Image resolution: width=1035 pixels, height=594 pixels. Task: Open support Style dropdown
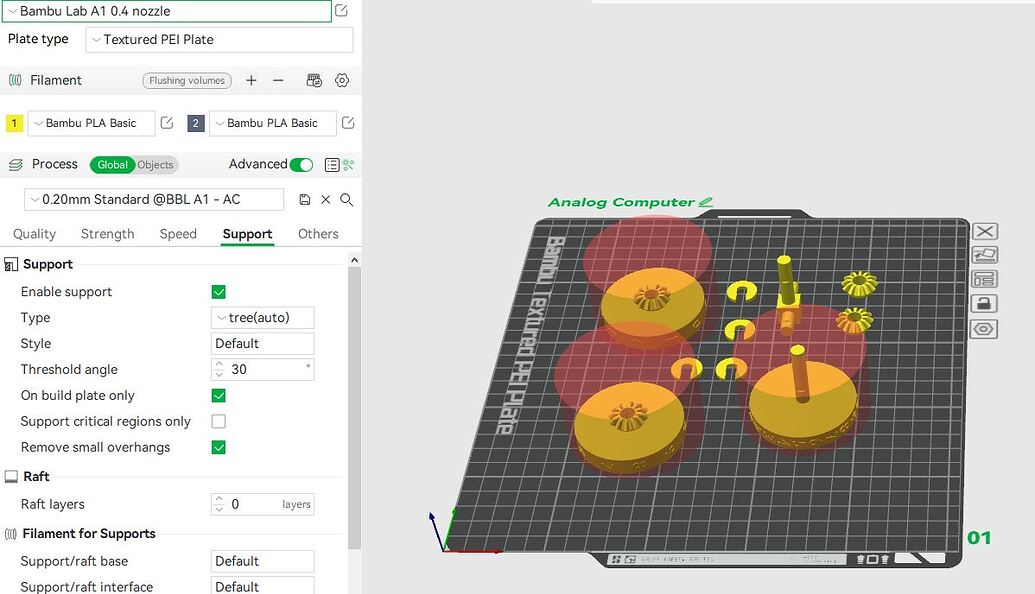tap(262, 343)
